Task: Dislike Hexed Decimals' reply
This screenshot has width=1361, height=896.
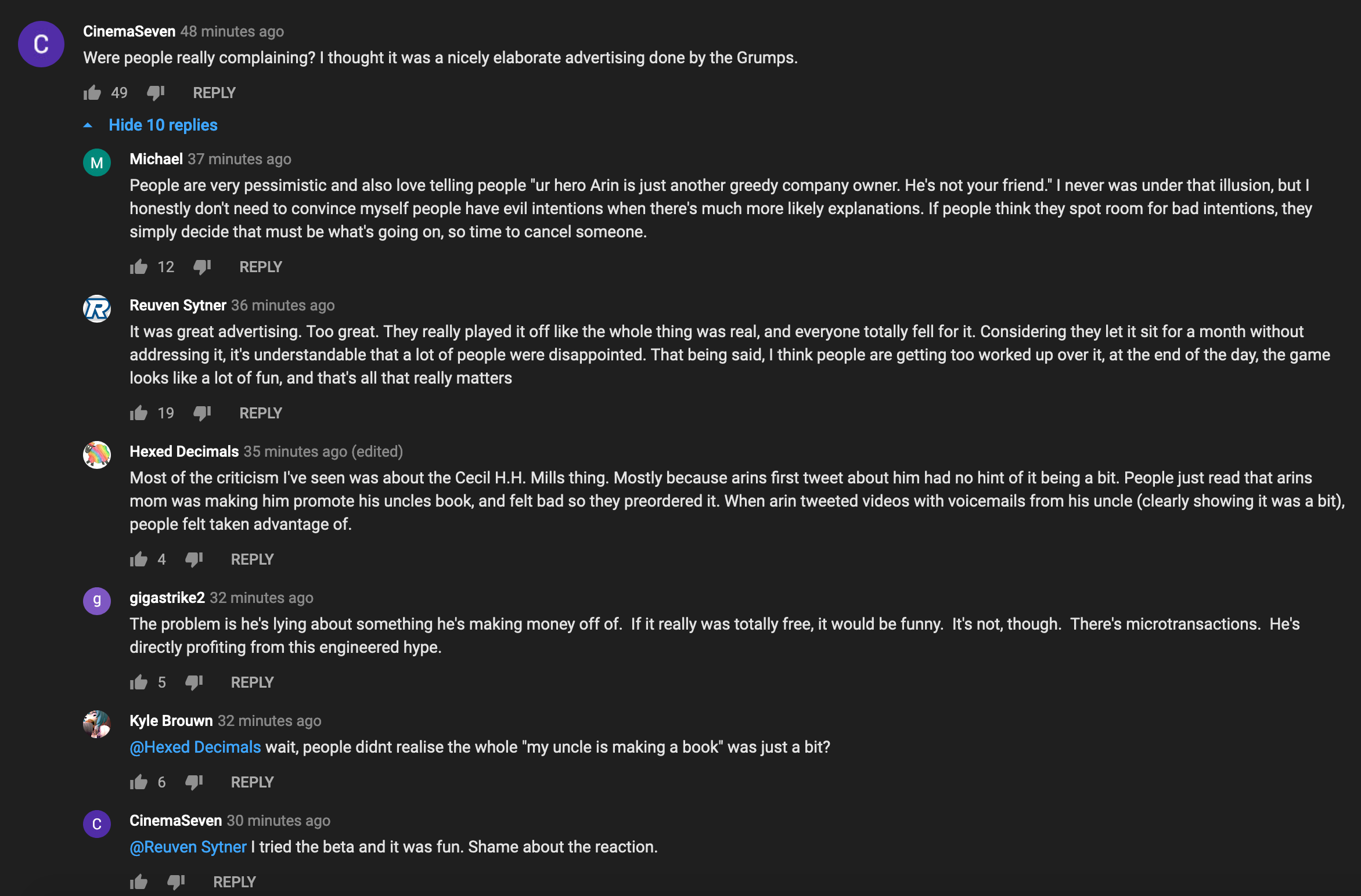Action: click(x=194, y=559)
